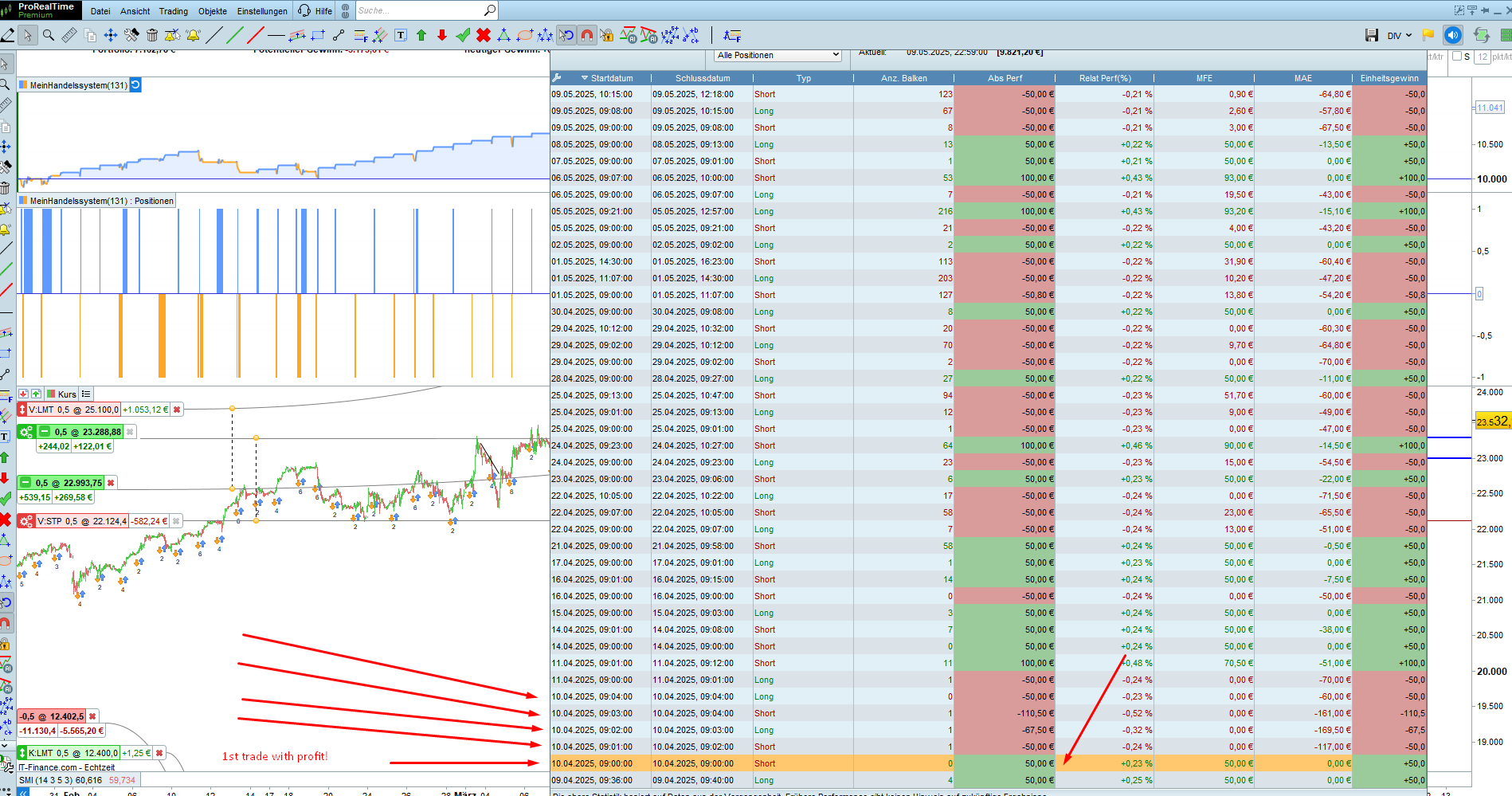Open the Ansicht menu
This screenshot has height=796, width=1512.
[x=135, y=11]
